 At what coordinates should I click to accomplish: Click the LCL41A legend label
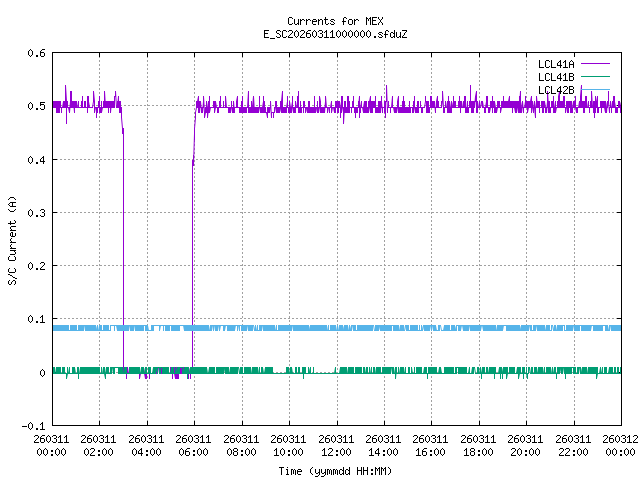(x=554, y=64)
